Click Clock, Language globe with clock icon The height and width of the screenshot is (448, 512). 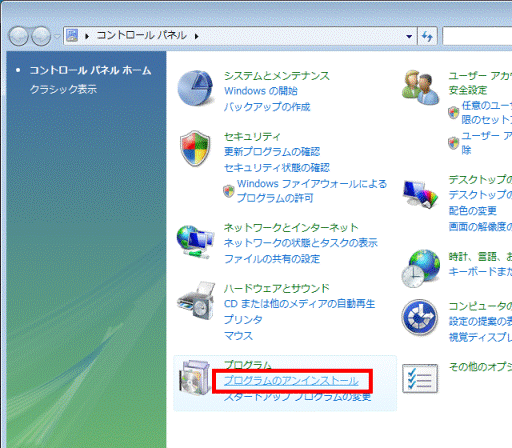pyautogui.click(x=421, y=269)
